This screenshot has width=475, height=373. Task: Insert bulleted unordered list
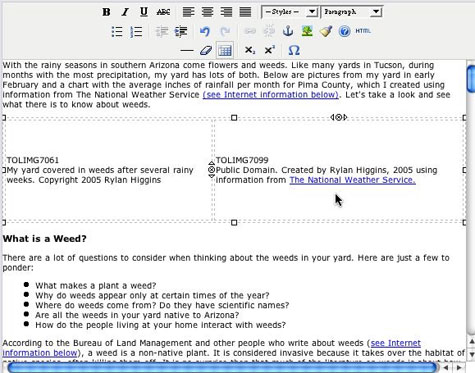coord(117,32)
